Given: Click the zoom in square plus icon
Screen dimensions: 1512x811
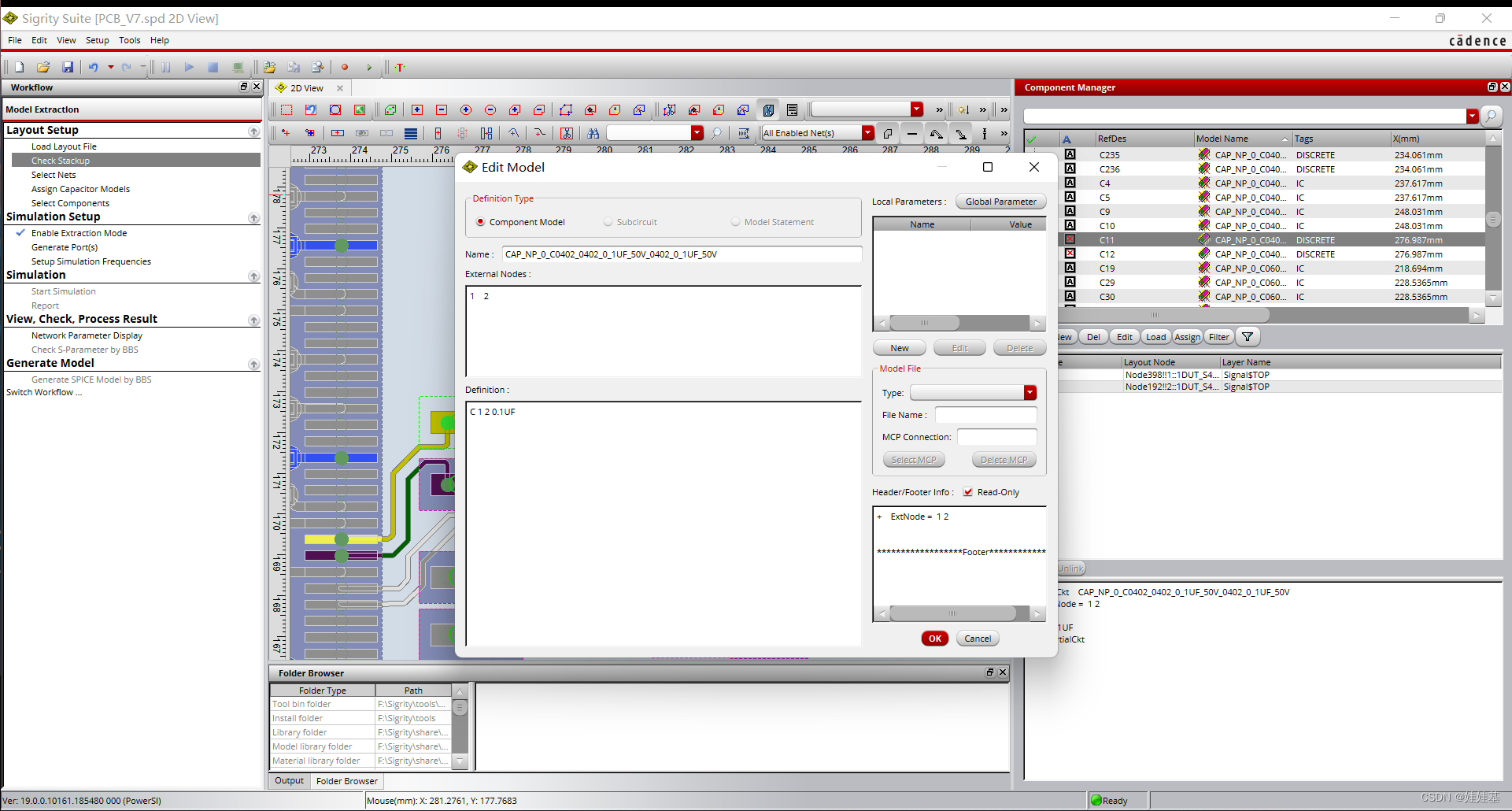Looking at the screenshot, I should 417,110.
